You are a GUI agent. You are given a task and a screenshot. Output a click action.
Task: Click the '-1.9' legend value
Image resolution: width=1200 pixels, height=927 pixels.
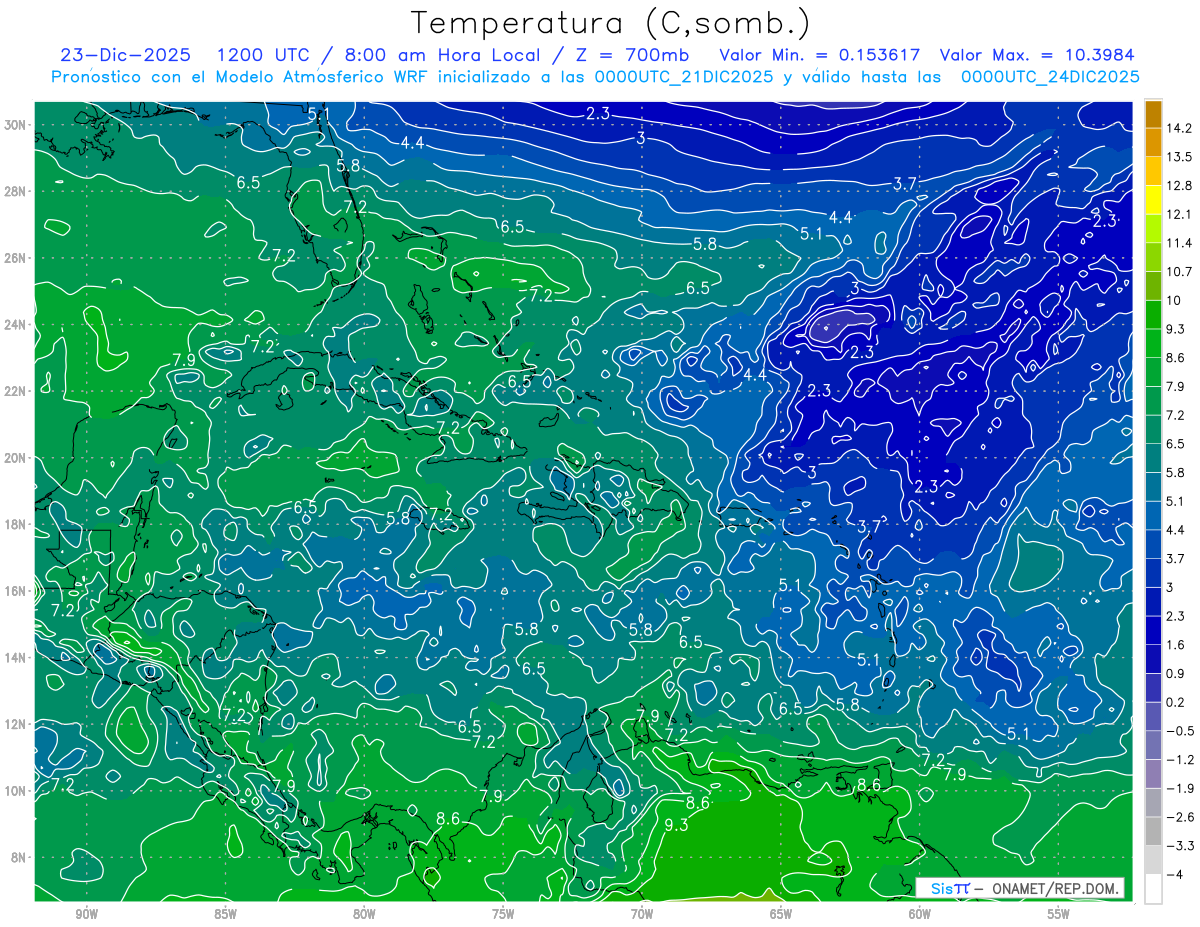(1182, 788)
